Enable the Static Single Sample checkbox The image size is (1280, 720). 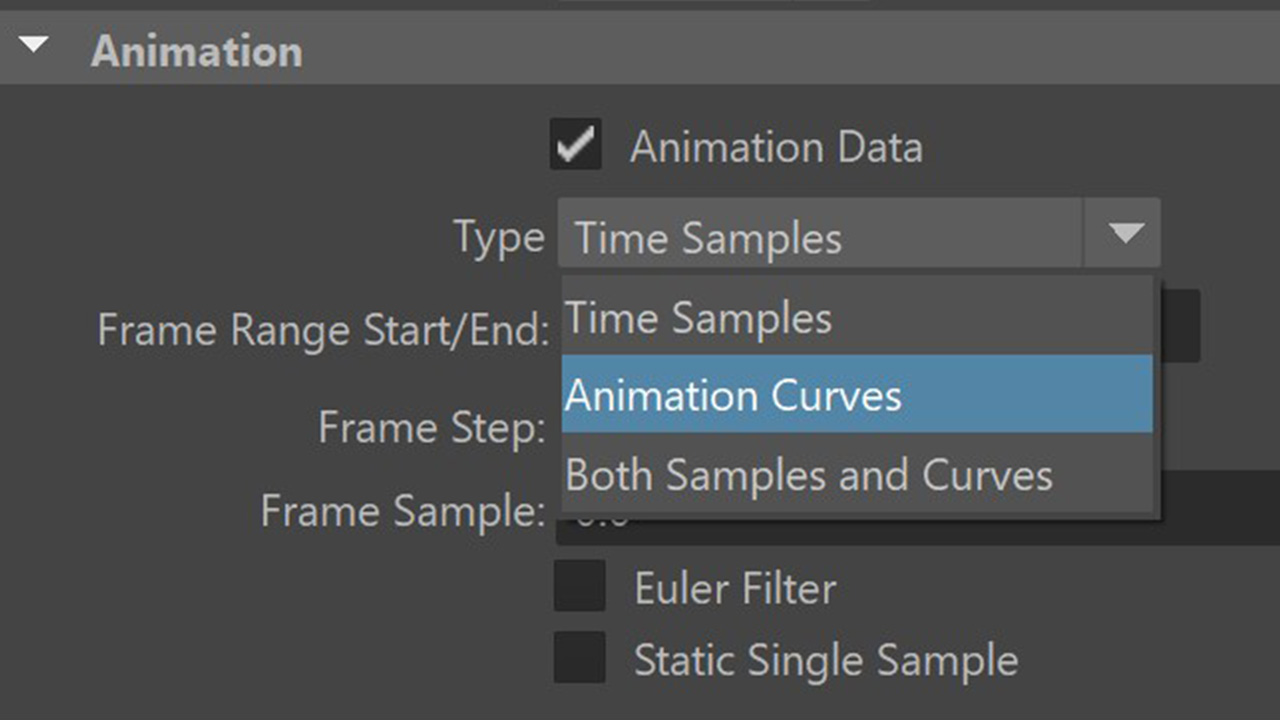click(x=580, y=658)
